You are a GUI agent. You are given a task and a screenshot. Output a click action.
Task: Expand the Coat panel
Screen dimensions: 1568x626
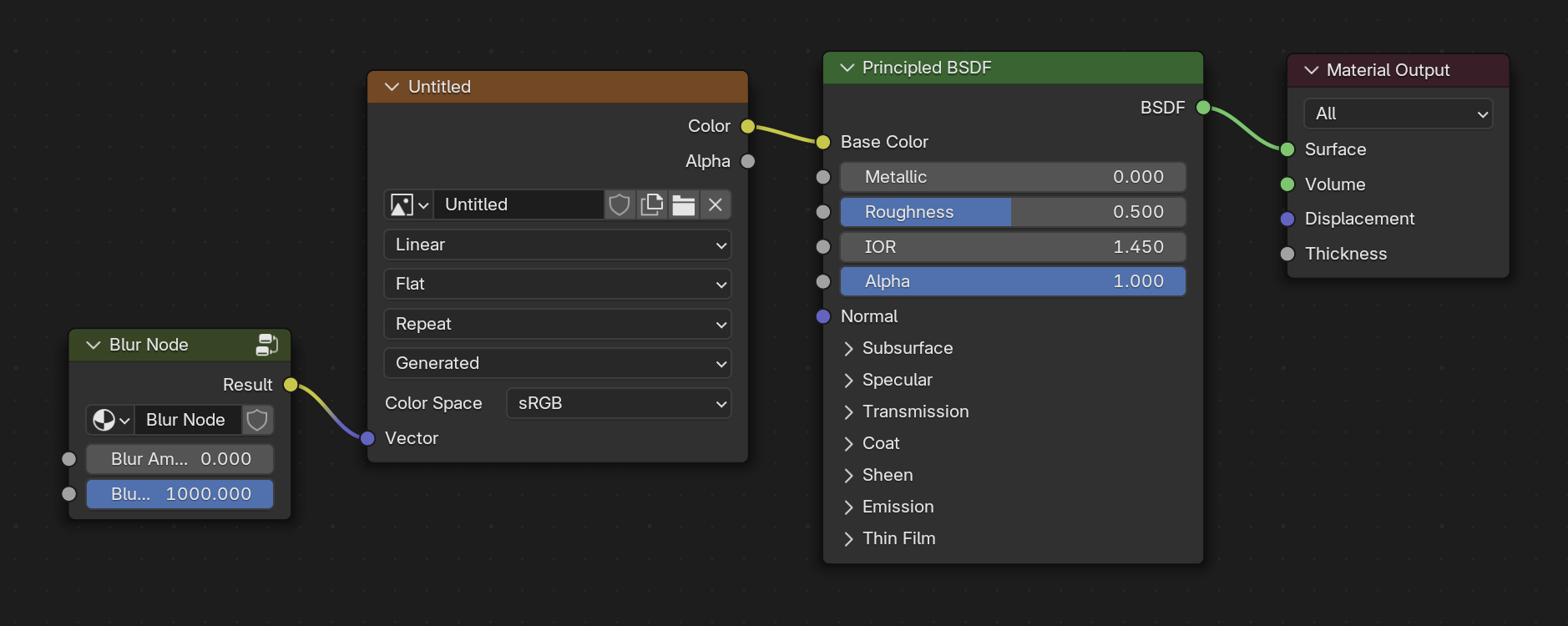[848, 443]
